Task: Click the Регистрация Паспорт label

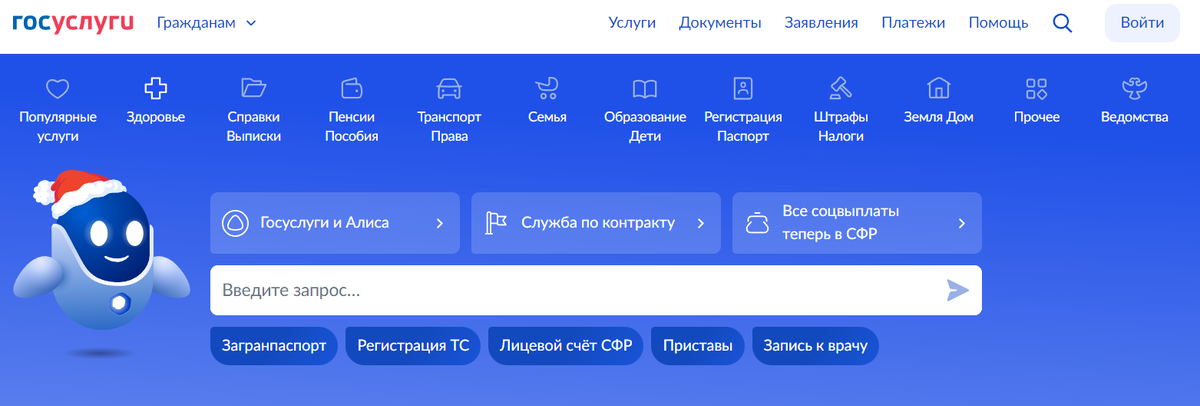Action: click(743, 127)
